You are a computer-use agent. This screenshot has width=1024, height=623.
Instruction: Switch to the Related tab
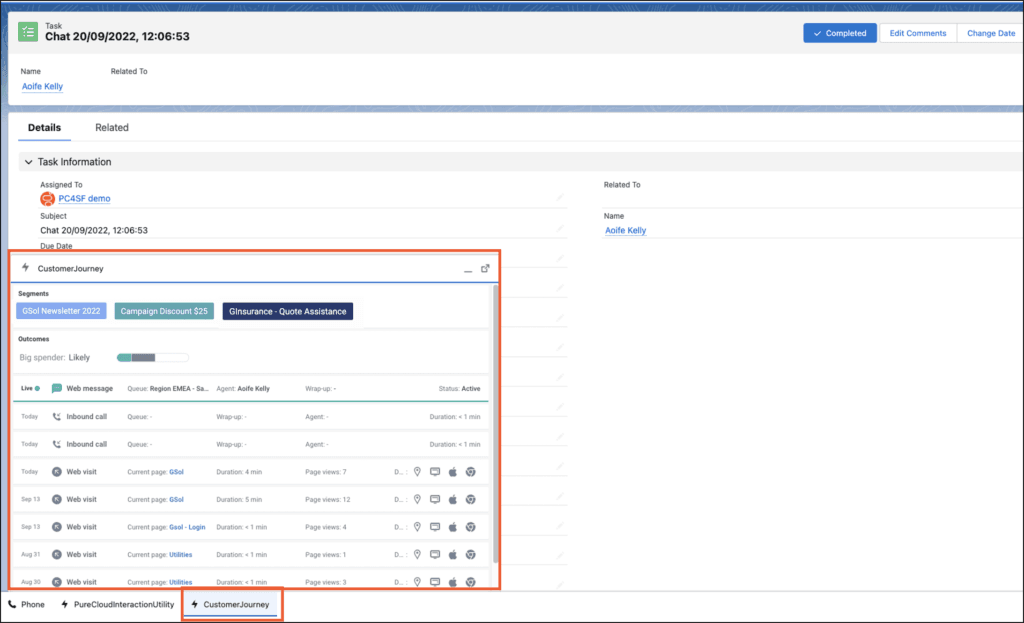coord(111,127)
